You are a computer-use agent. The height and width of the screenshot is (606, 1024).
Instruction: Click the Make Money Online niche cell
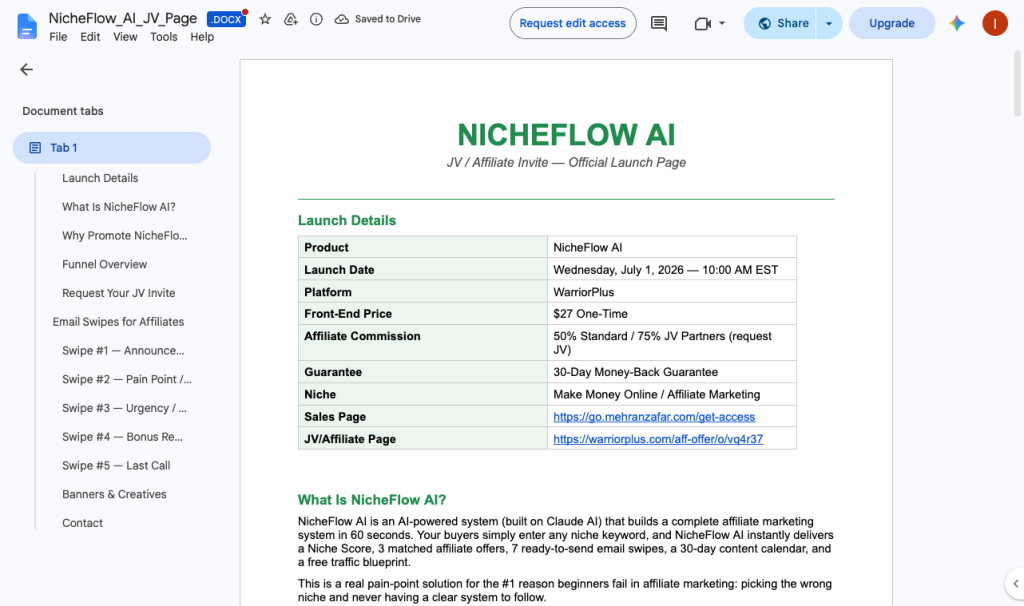[x=671, y=394]
